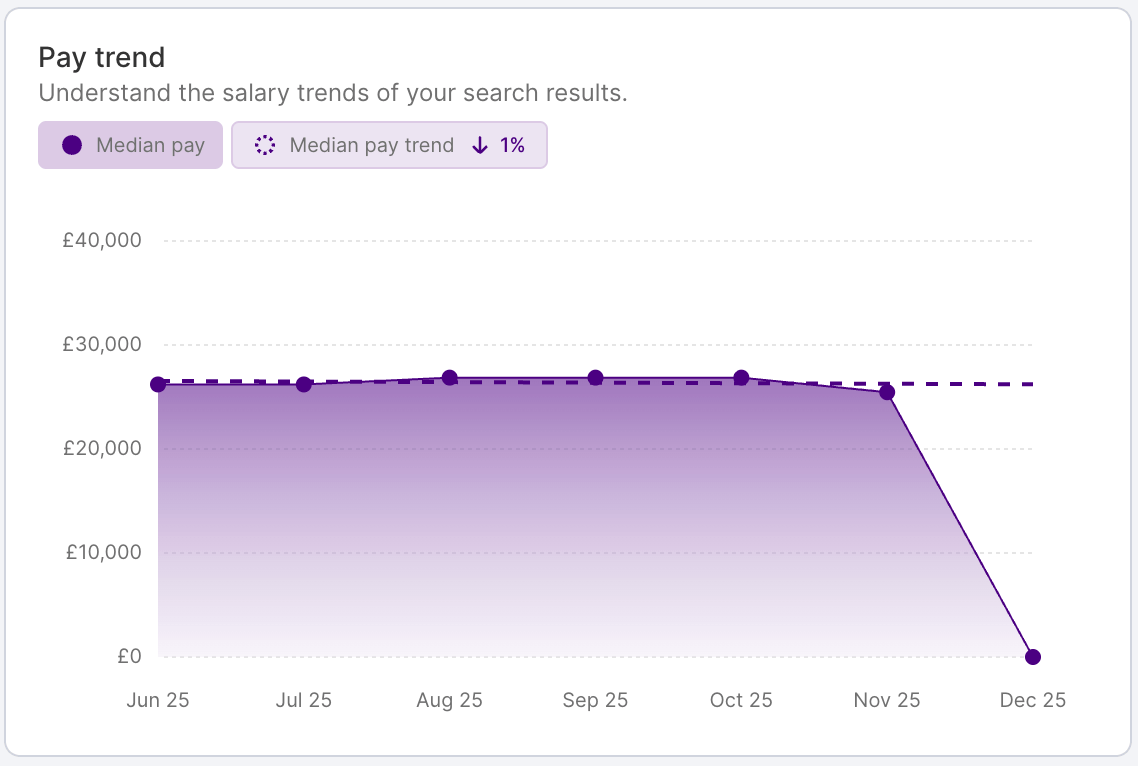Viewport: 1138px width, 766px height.
Task: Select the Aug 25 data point marker
Action: point(449,377)
